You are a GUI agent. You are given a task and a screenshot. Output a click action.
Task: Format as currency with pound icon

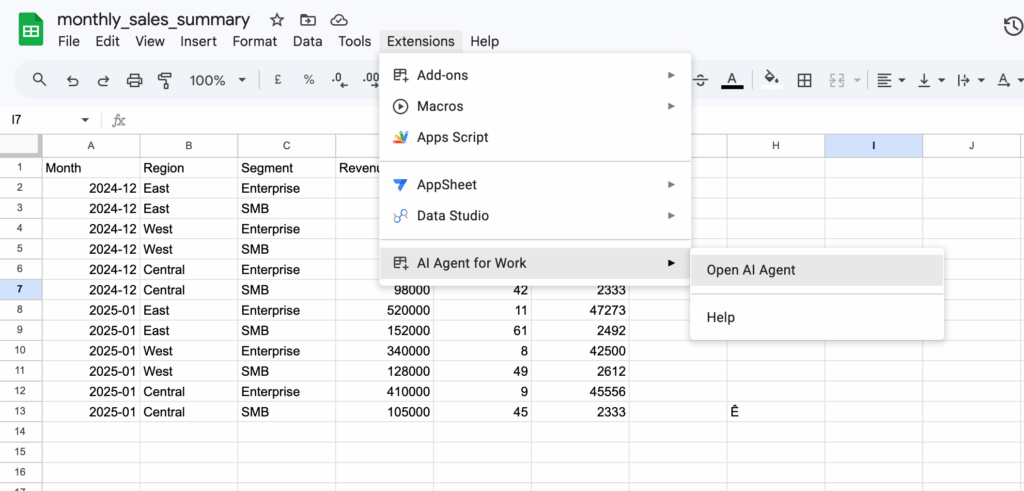[278, 80]
